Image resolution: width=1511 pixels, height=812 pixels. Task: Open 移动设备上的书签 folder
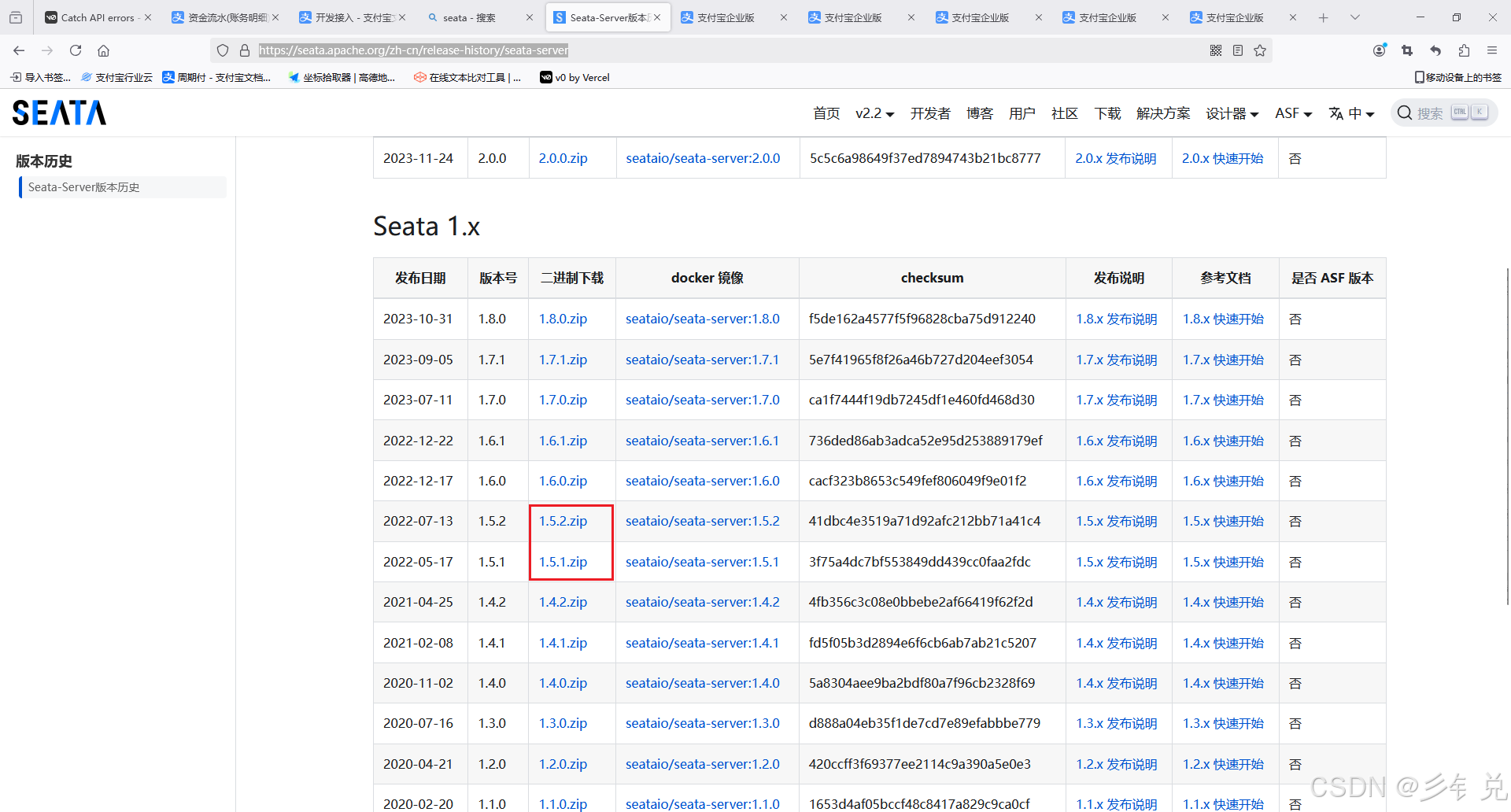1457,77
